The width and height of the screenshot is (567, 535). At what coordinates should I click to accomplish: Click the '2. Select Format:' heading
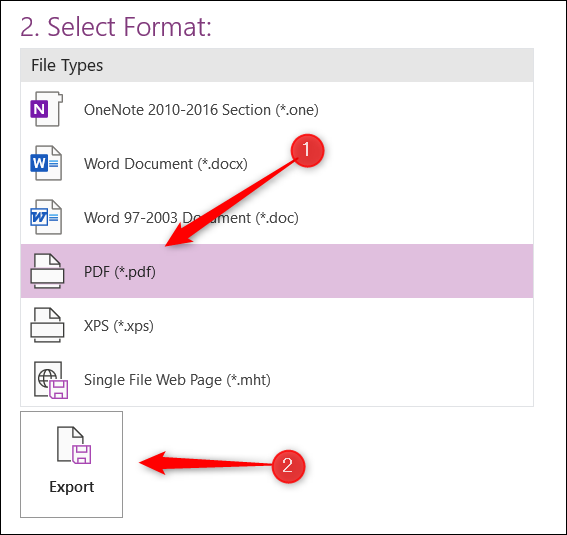point(116,26)
